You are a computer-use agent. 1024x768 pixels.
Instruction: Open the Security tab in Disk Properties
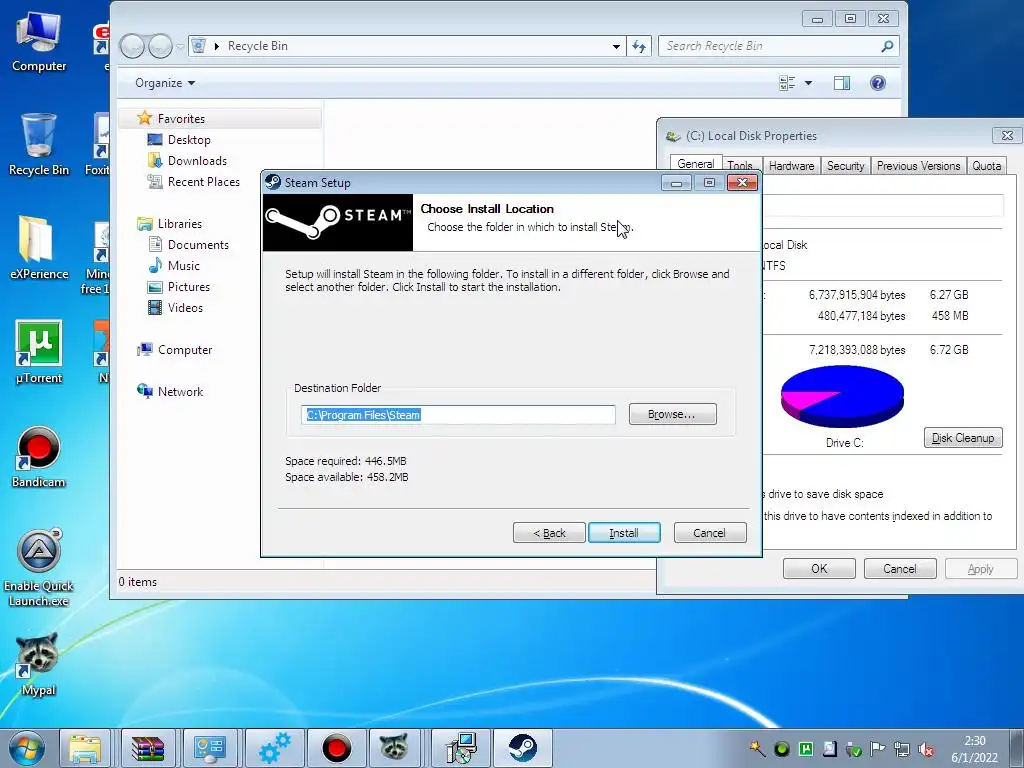pyautogui.click(x=845, y=166)
